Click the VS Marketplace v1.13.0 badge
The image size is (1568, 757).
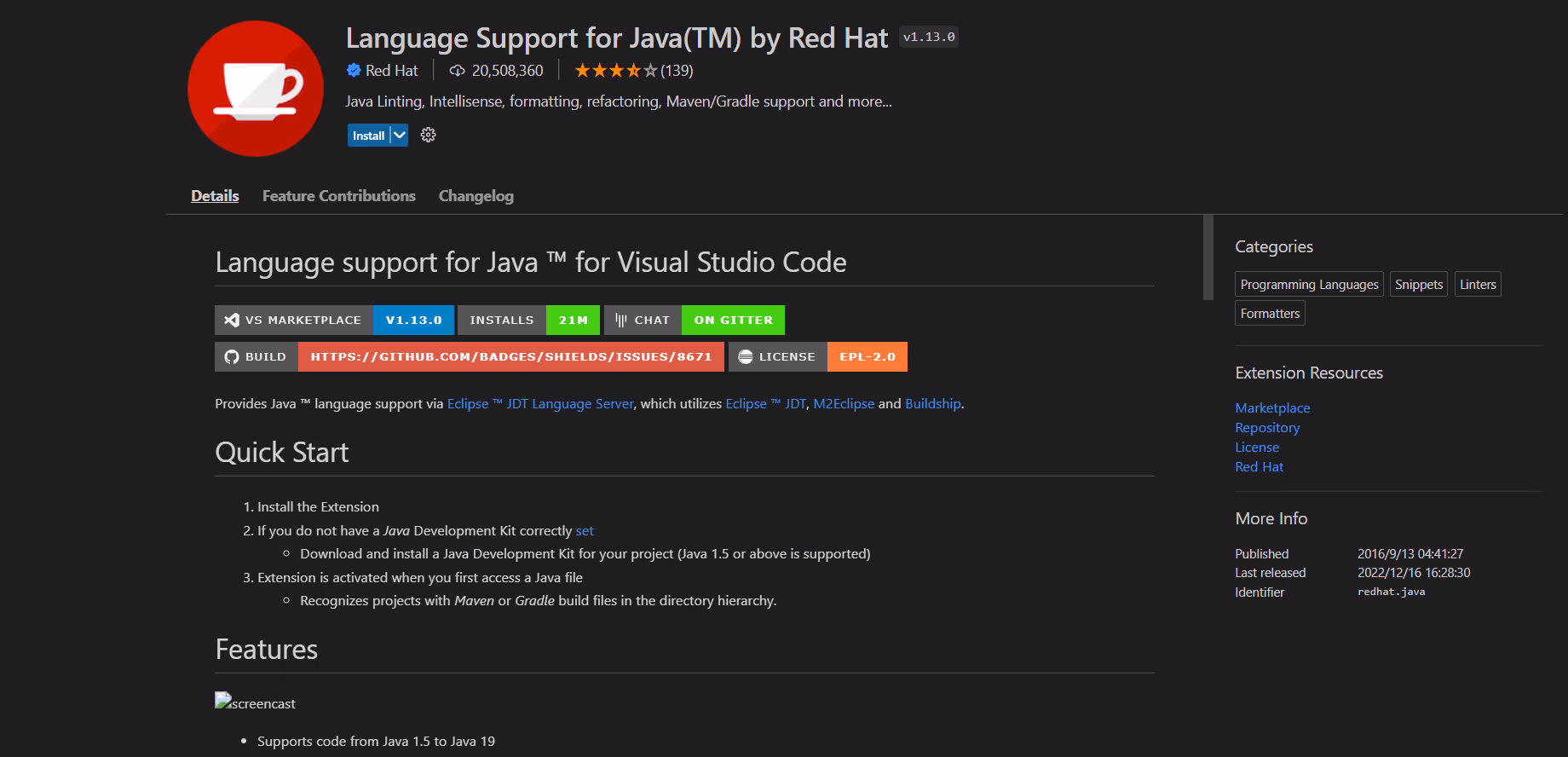click(334, 321)
